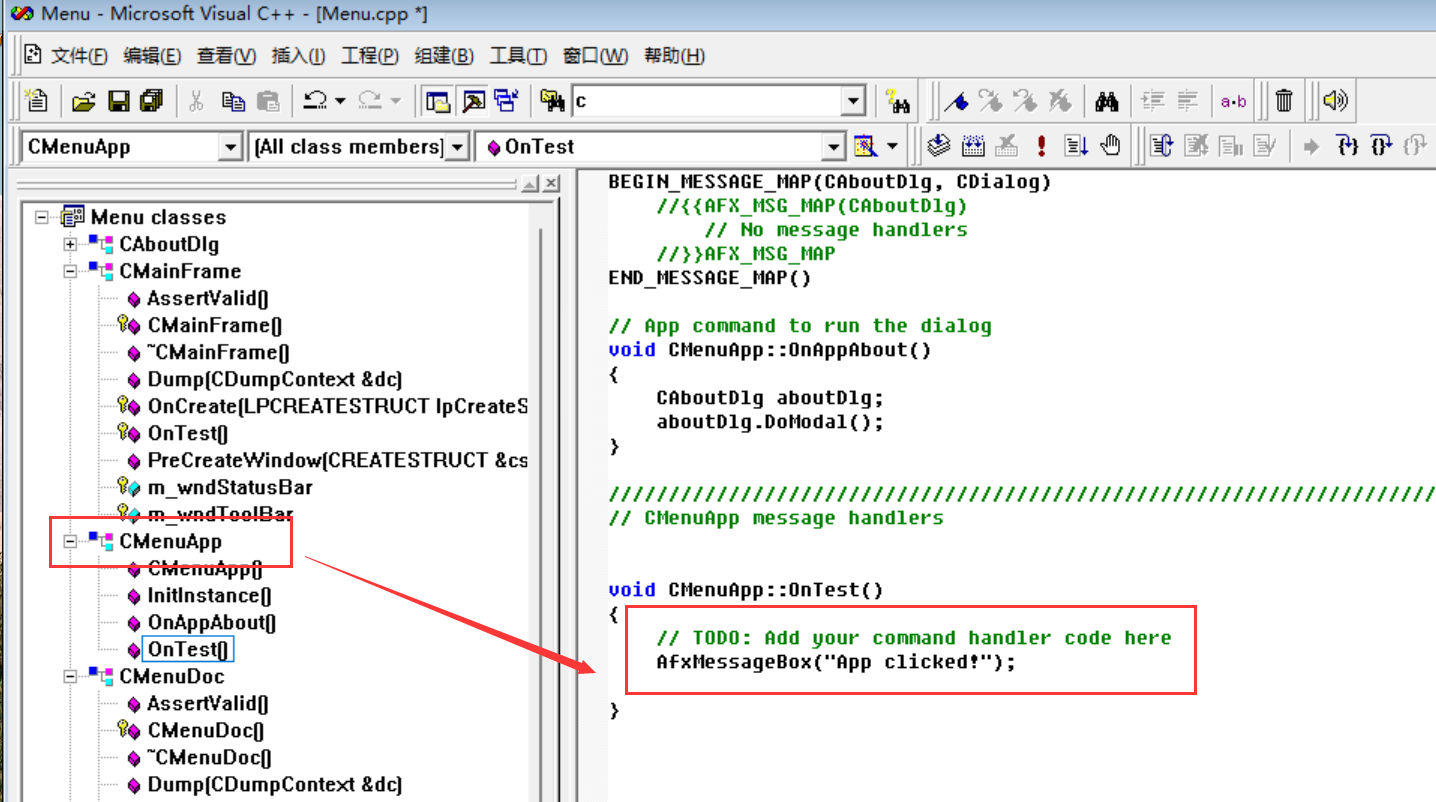The height and width of the screenshot is (802, 1436).
Task: Open the 文件(F) menu
Action: click(79, 56)
